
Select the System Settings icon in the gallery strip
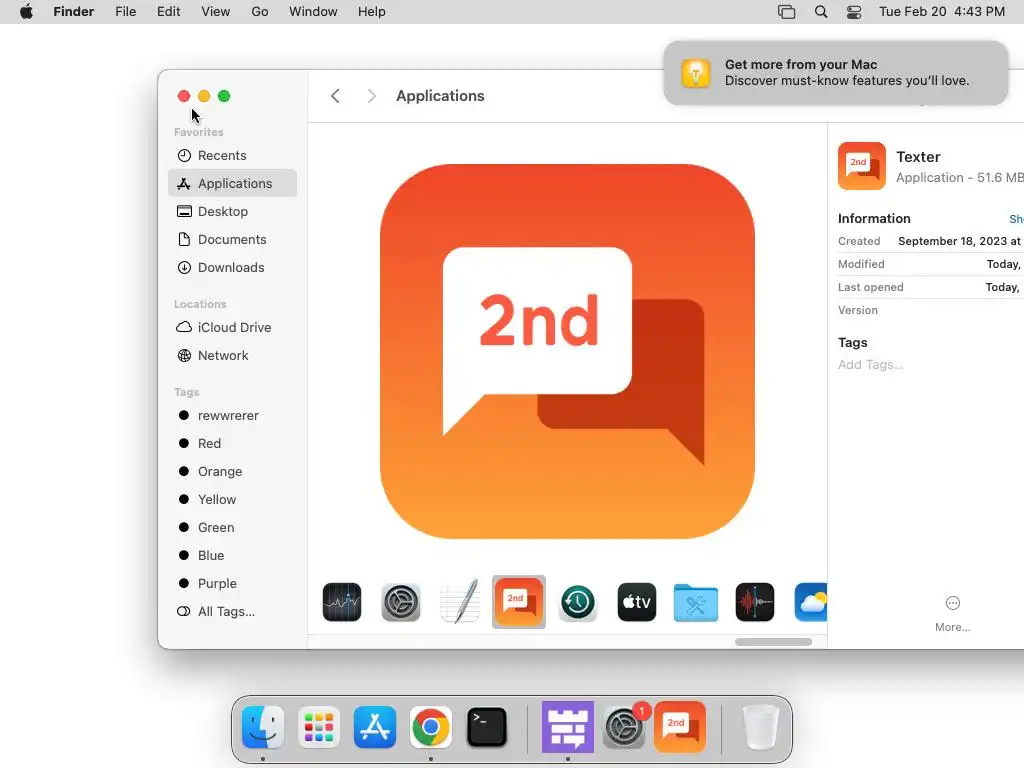tap(400, 602)
